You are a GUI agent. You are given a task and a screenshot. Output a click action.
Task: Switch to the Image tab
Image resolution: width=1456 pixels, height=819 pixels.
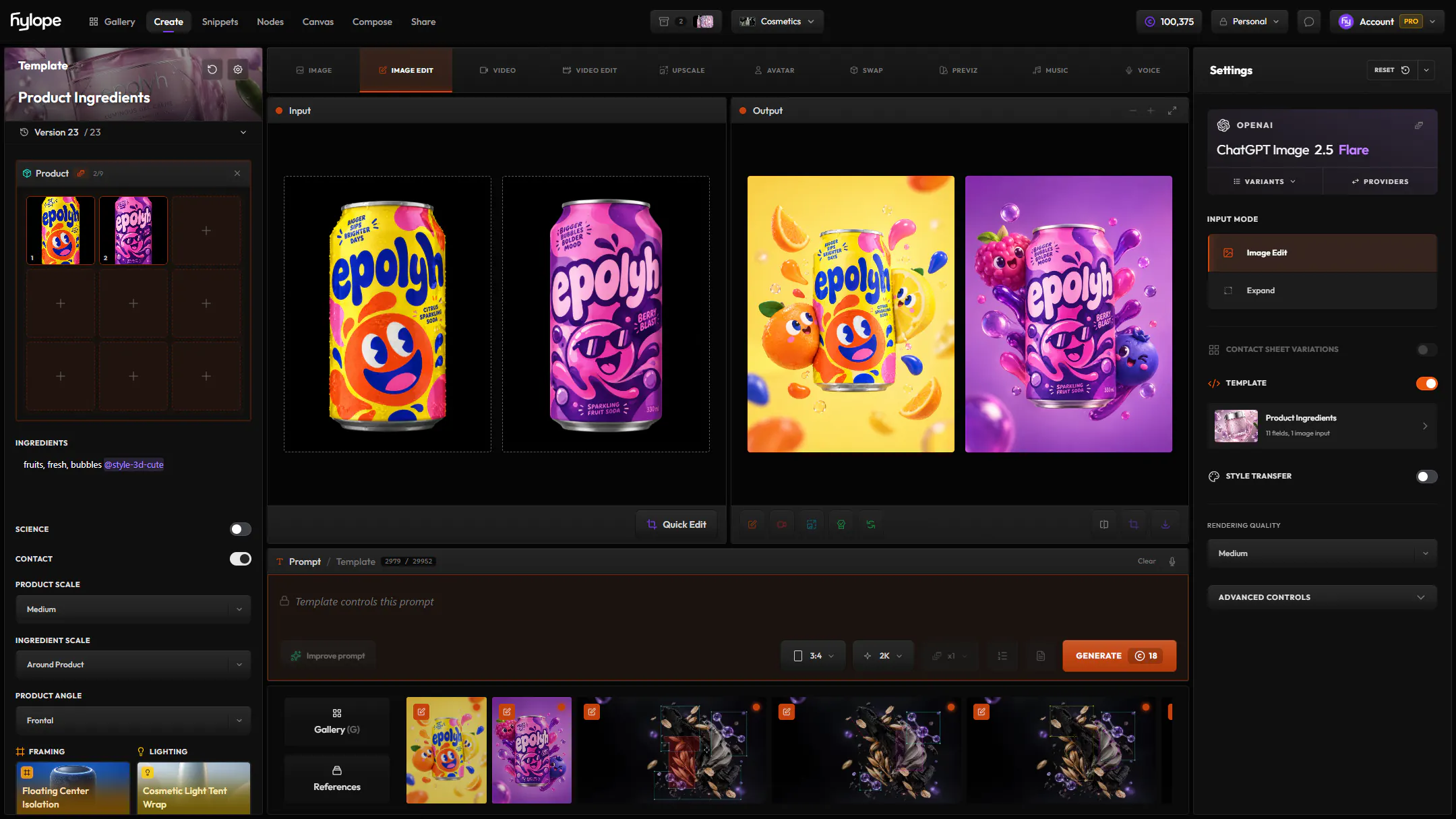(x=313, y=70)
